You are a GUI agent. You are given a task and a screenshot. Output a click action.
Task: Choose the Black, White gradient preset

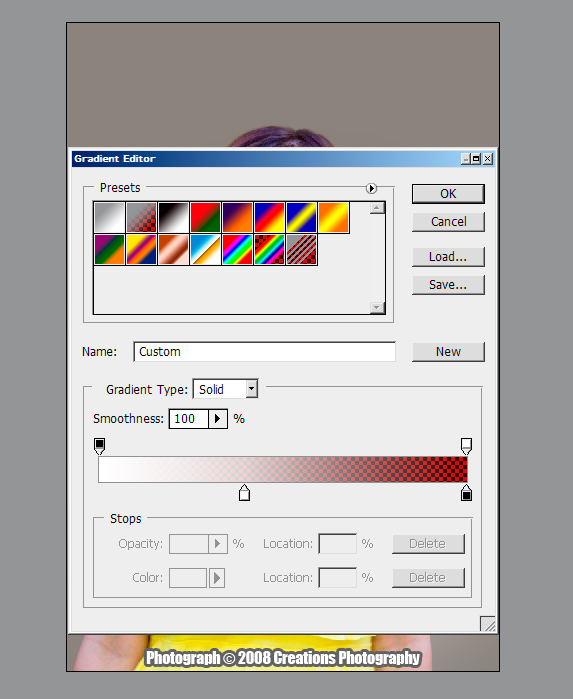pyautogui.click(x=173, y=218)
